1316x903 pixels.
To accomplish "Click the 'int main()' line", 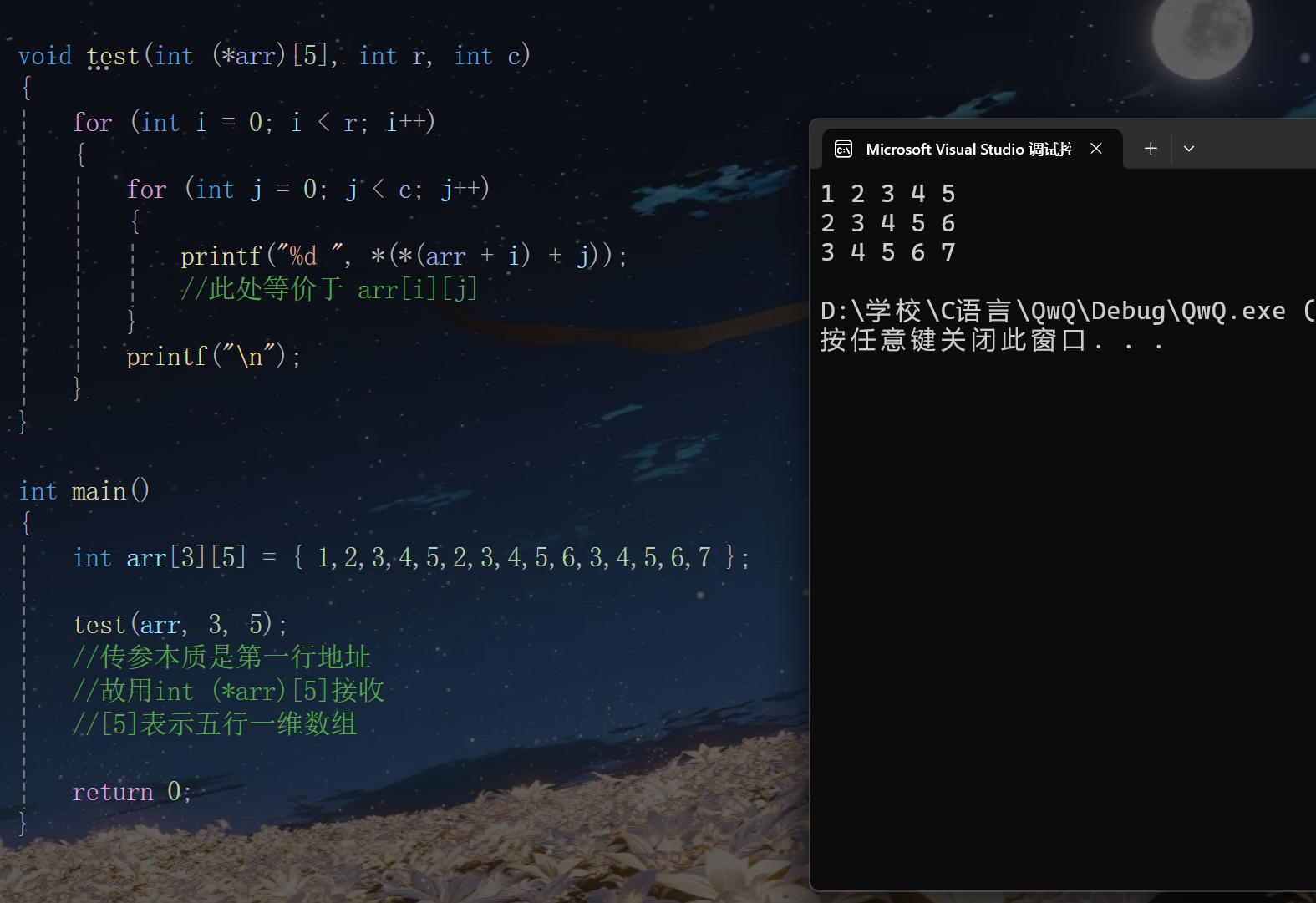I will tap(84, 490).
